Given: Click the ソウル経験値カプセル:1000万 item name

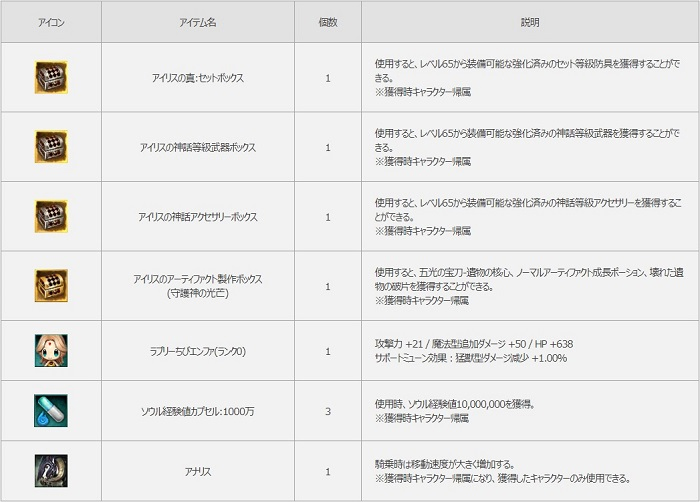Looking at the screenshot, I should coord(197,410).
